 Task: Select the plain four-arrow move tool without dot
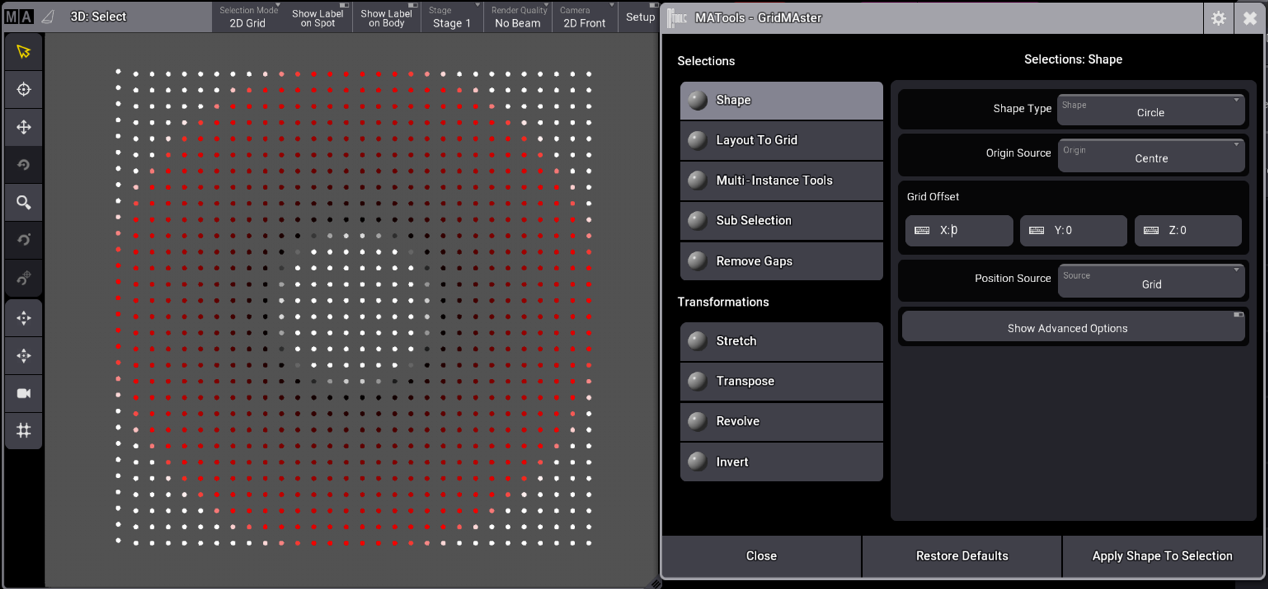(24, 128)
